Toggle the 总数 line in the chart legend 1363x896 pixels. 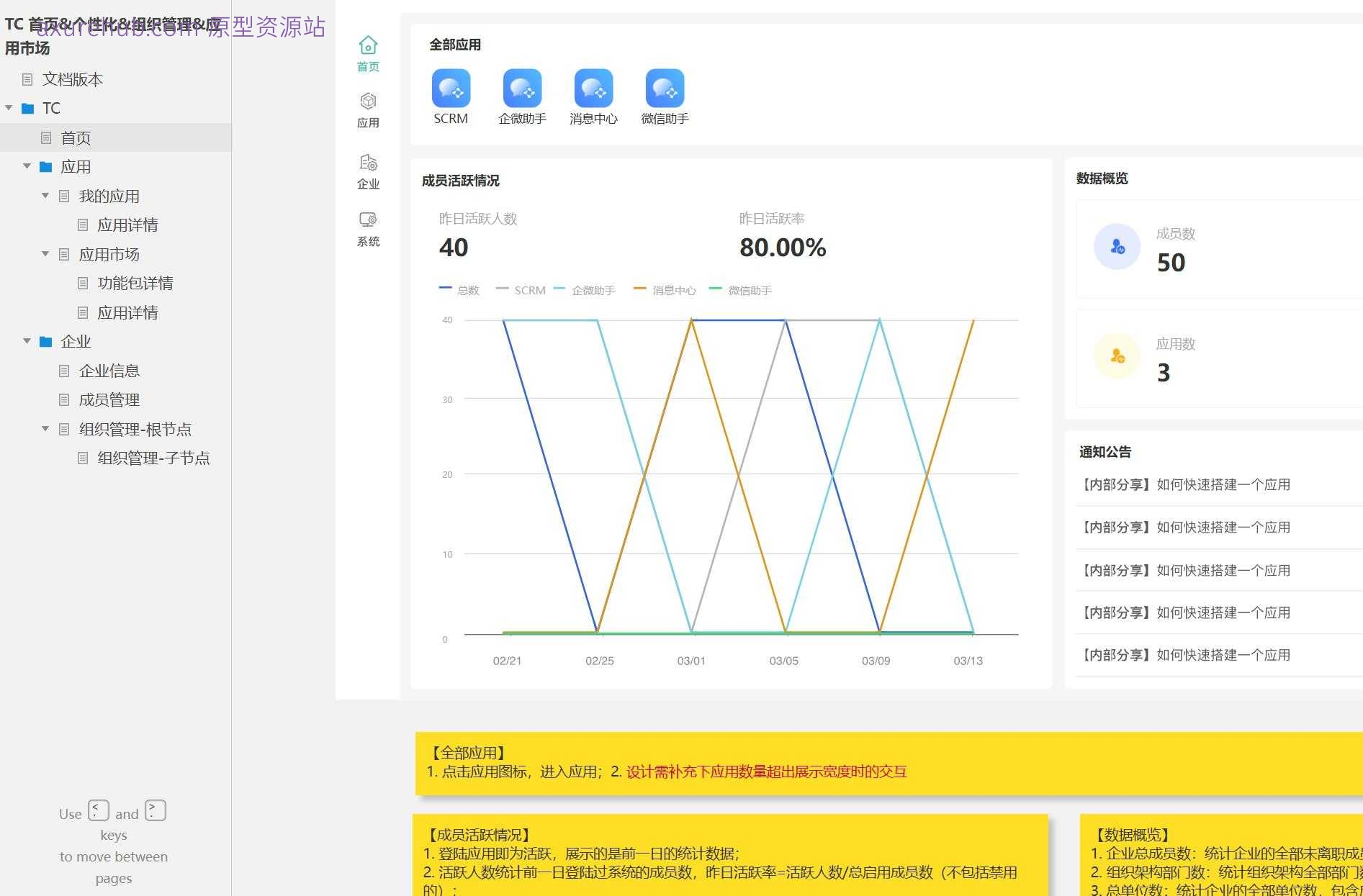tap(460, 289)
